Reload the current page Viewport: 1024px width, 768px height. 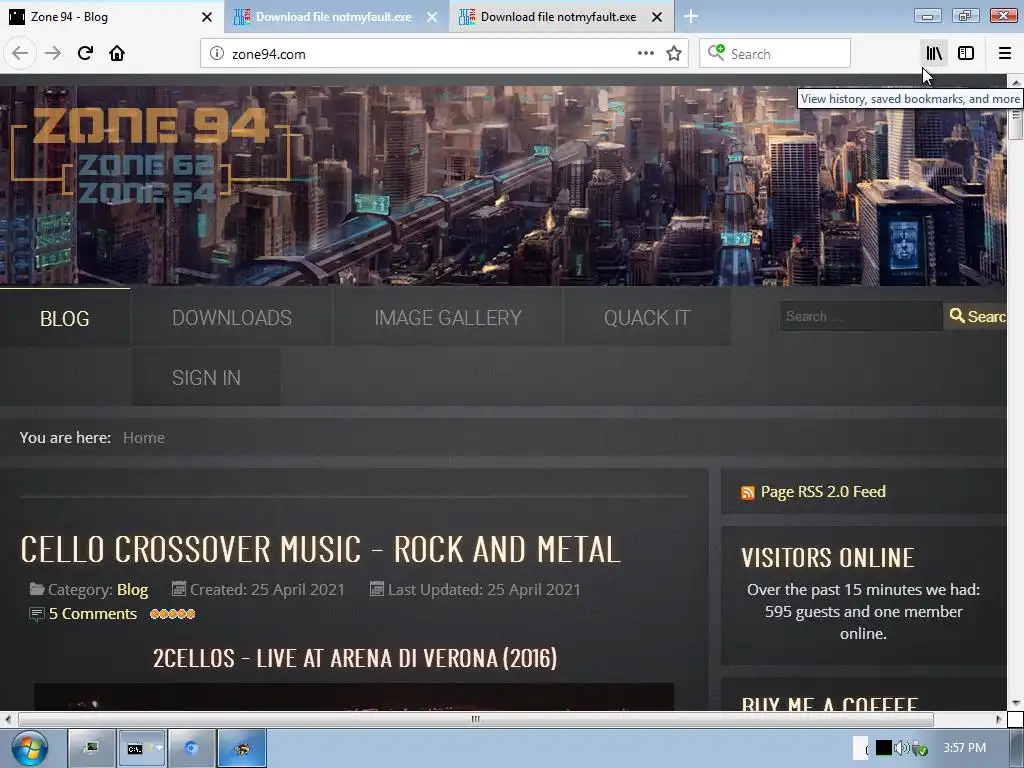85,54
